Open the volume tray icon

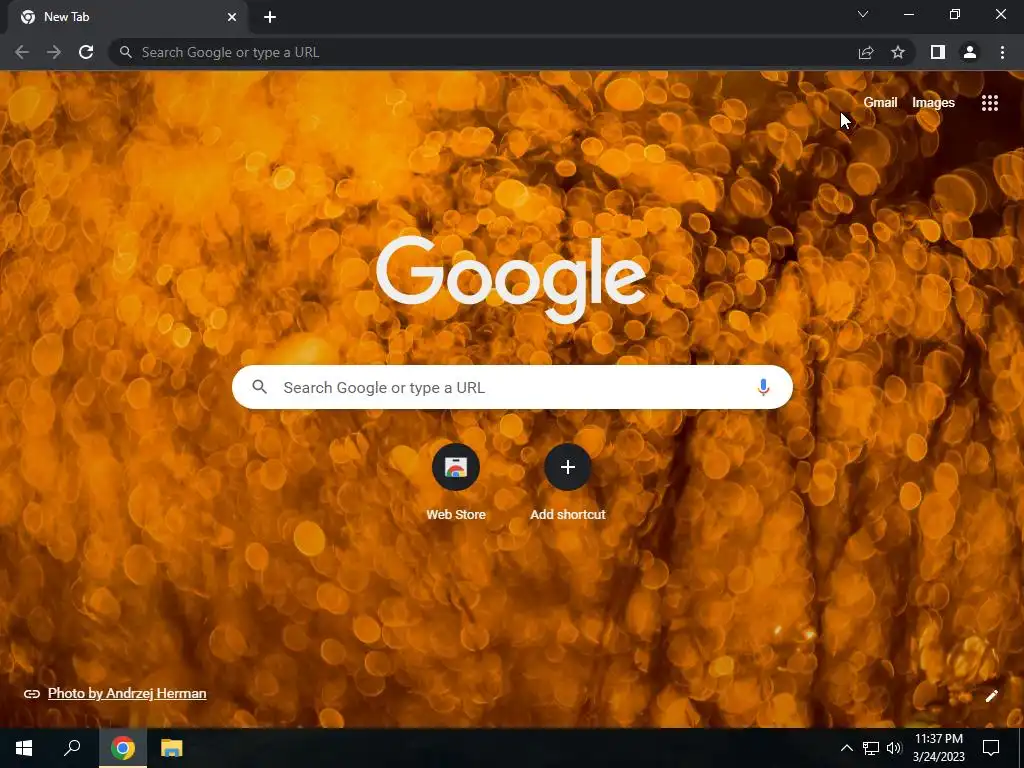point(894,748)
